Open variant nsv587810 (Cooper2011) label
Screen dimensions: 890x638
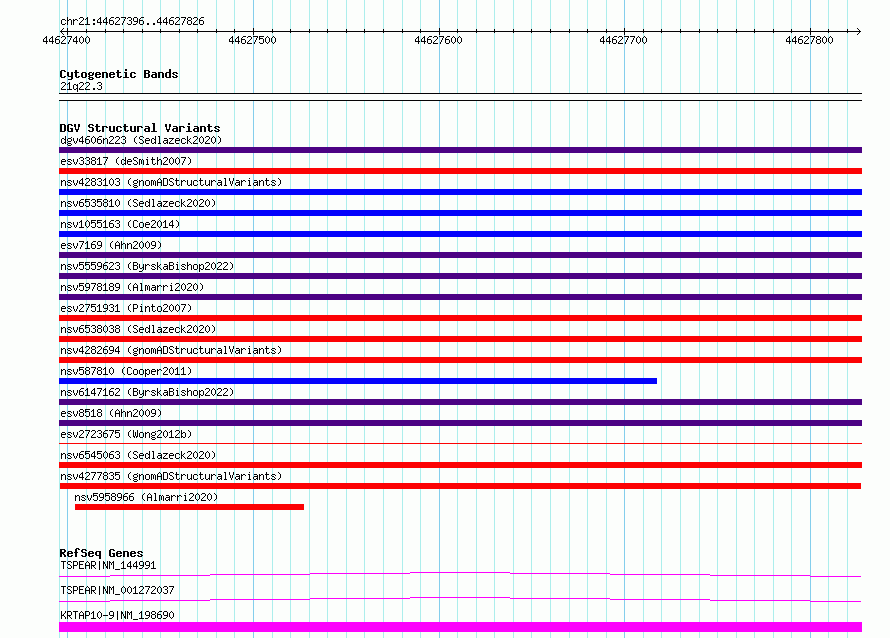tap(126, 371)
